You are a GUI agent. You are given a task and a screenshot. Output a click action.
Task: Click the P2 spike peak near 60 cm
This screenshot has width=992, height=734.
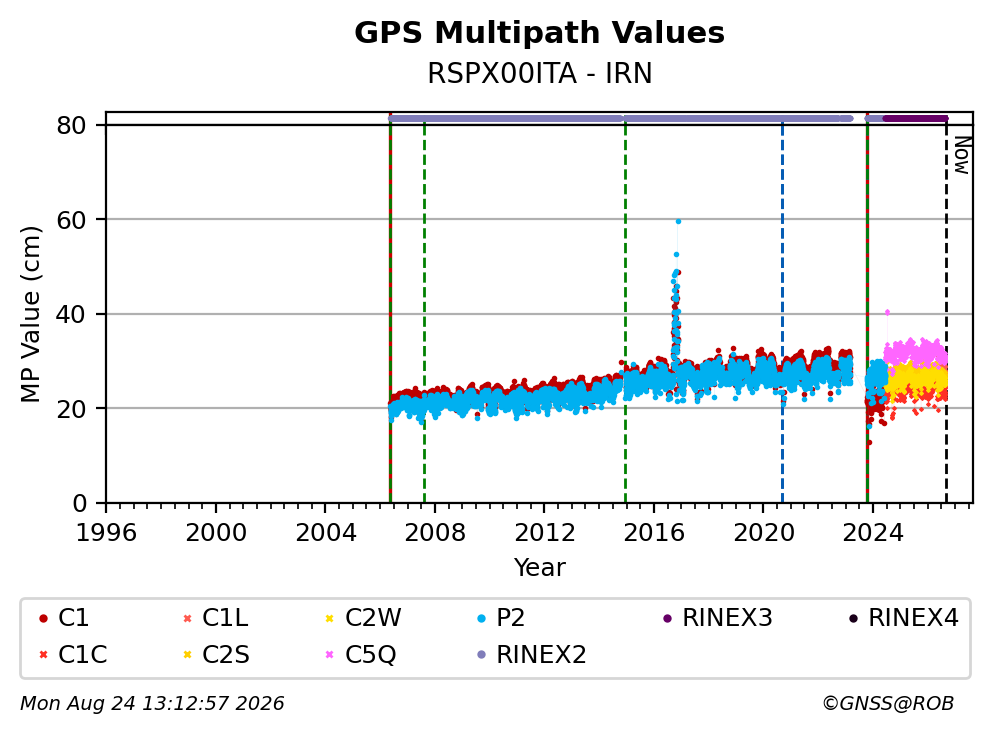[678, 221]
